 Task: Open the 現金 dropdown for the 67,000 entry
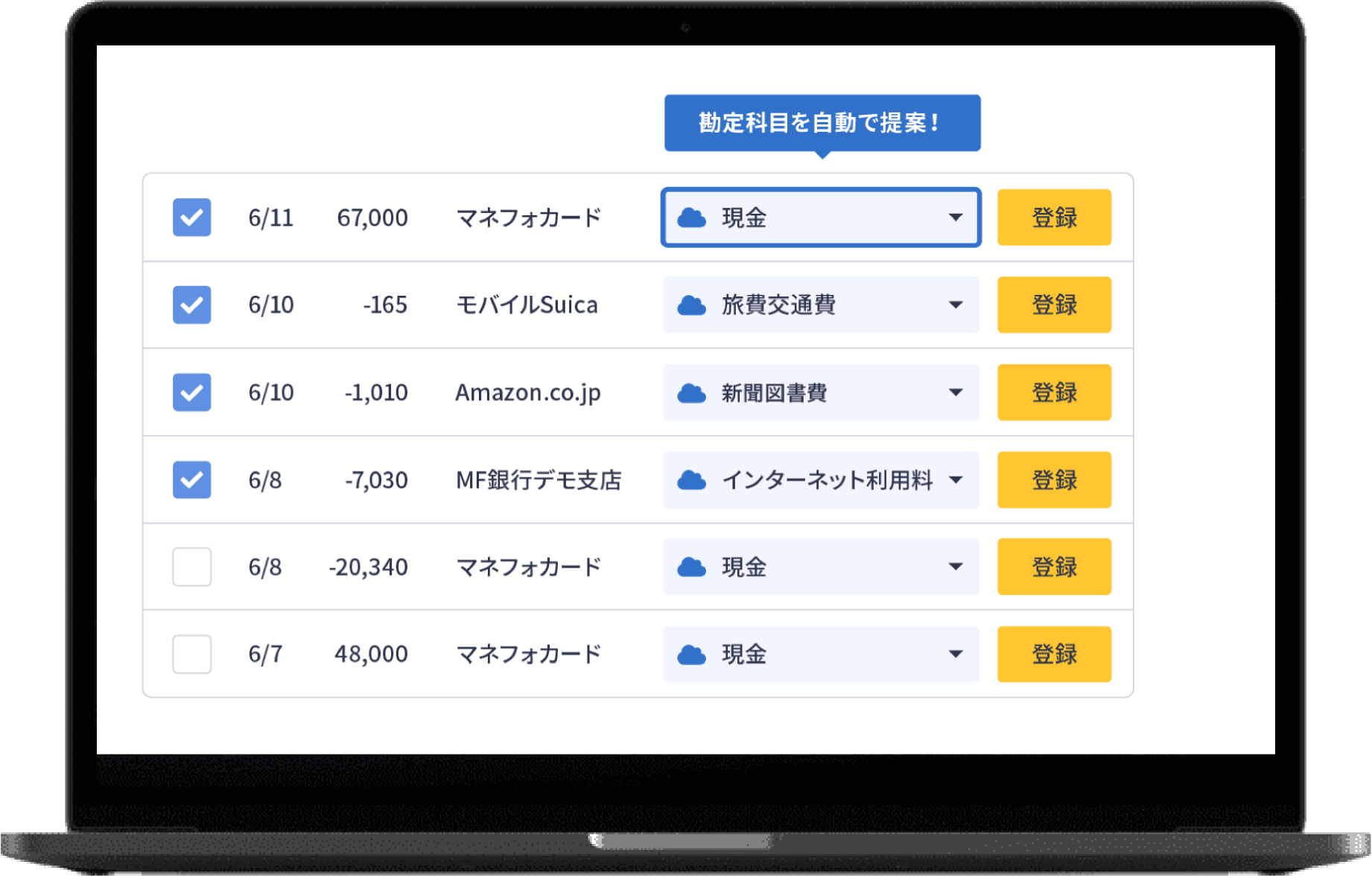[x=956, y=218]
